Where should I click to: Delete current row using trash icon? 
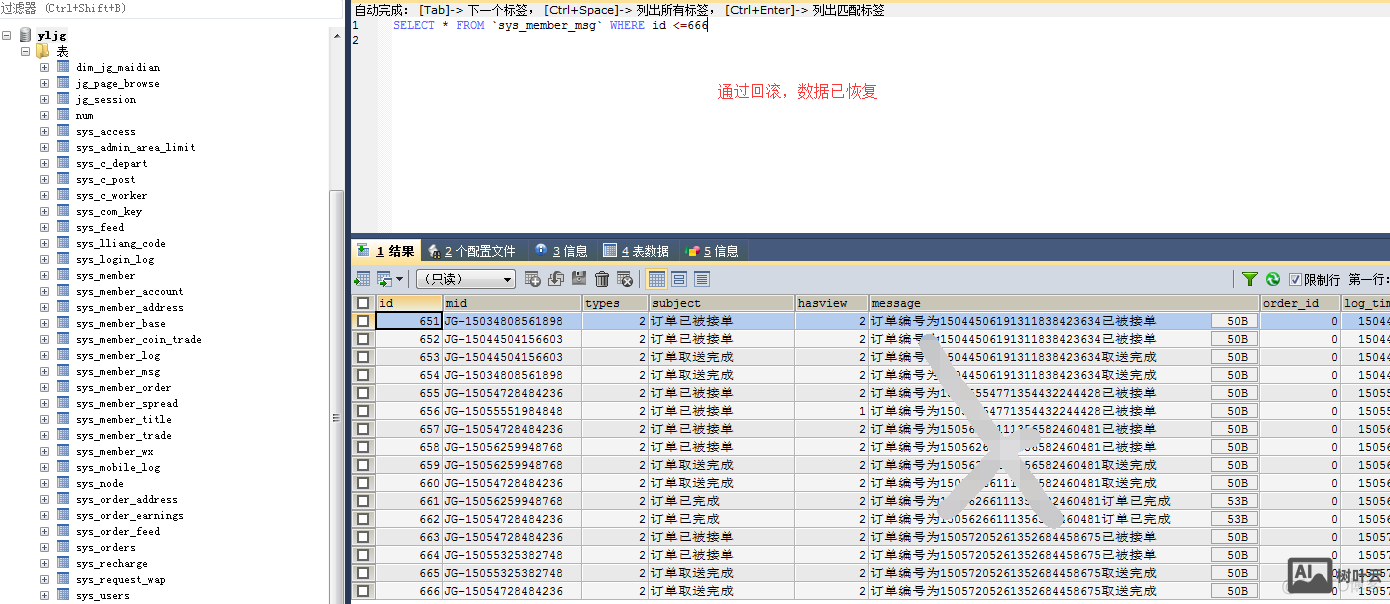click(x=602, y=279)
